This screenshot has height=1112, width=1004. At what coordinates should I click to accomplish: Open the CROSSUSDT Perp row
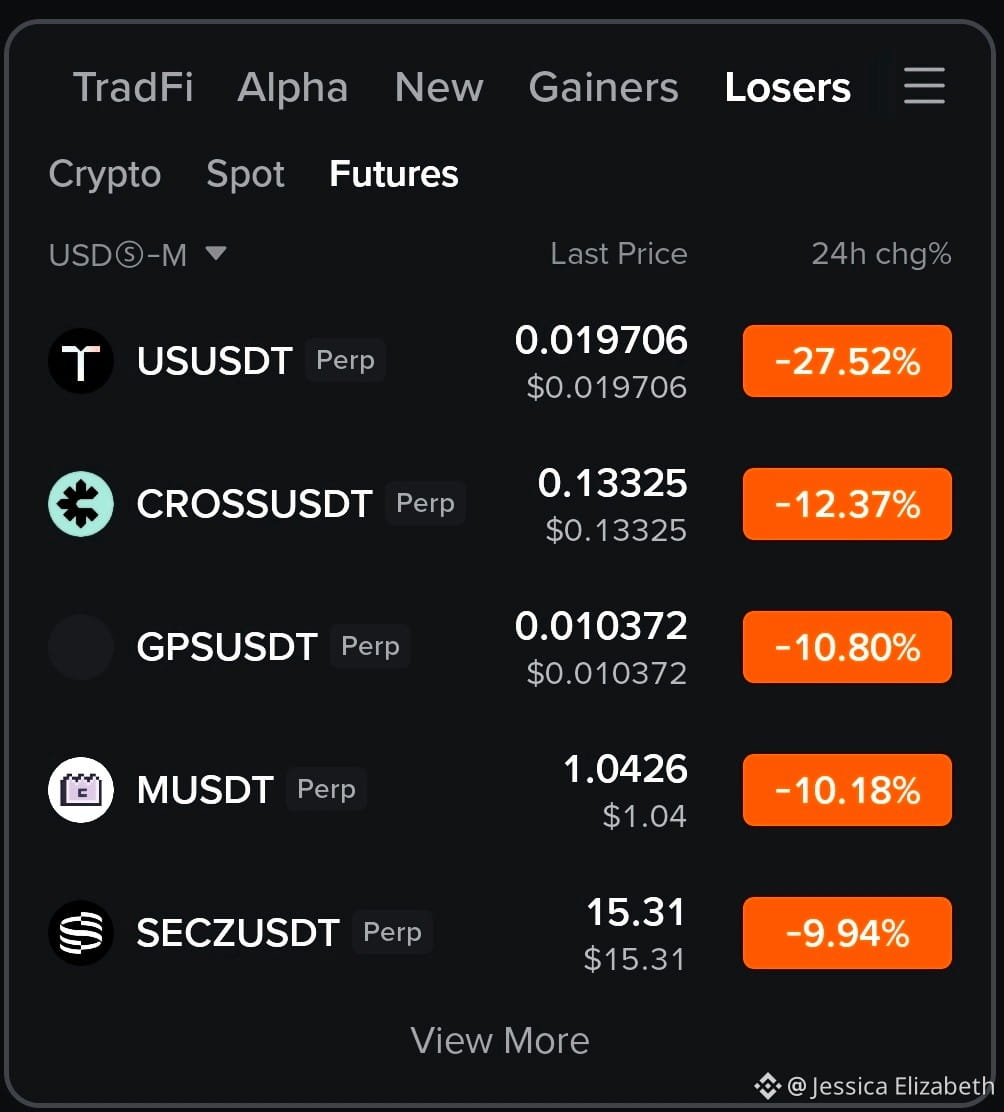[500, 504]
